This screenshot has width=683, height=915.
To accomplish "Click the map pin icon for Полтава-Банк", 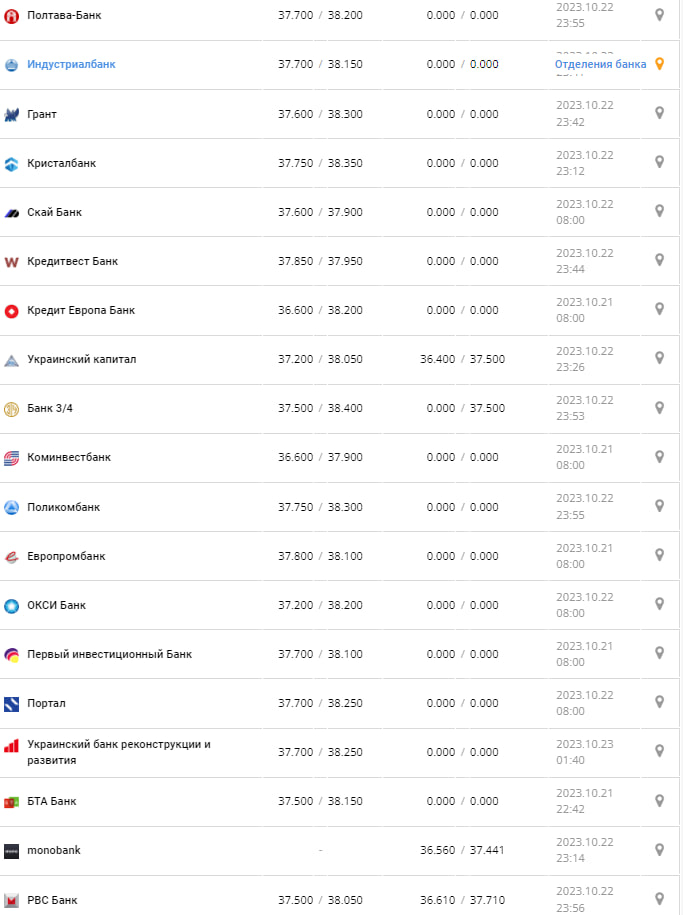I will coord(659,15).
